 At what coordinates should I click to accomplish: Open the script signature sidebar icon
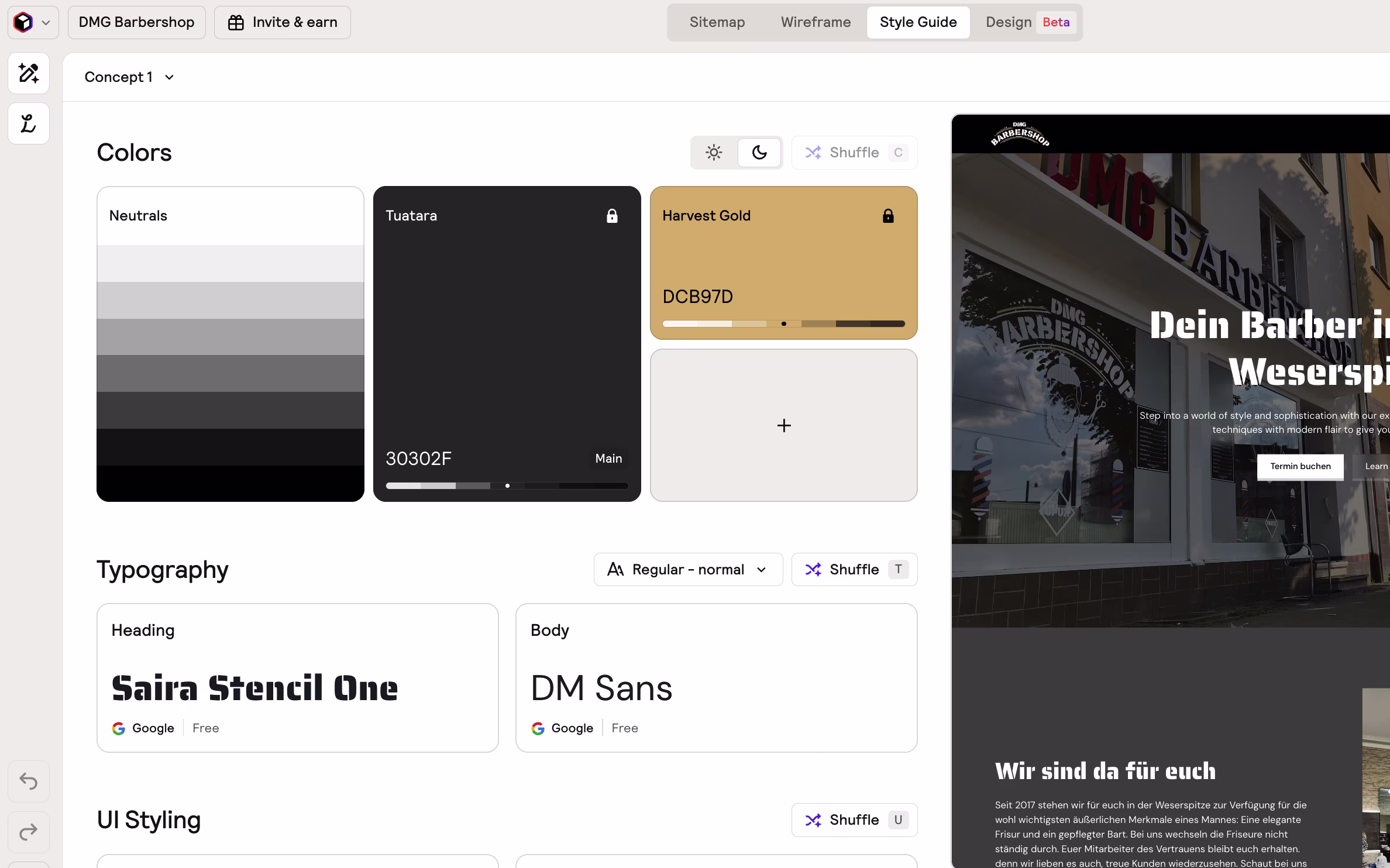29,123
